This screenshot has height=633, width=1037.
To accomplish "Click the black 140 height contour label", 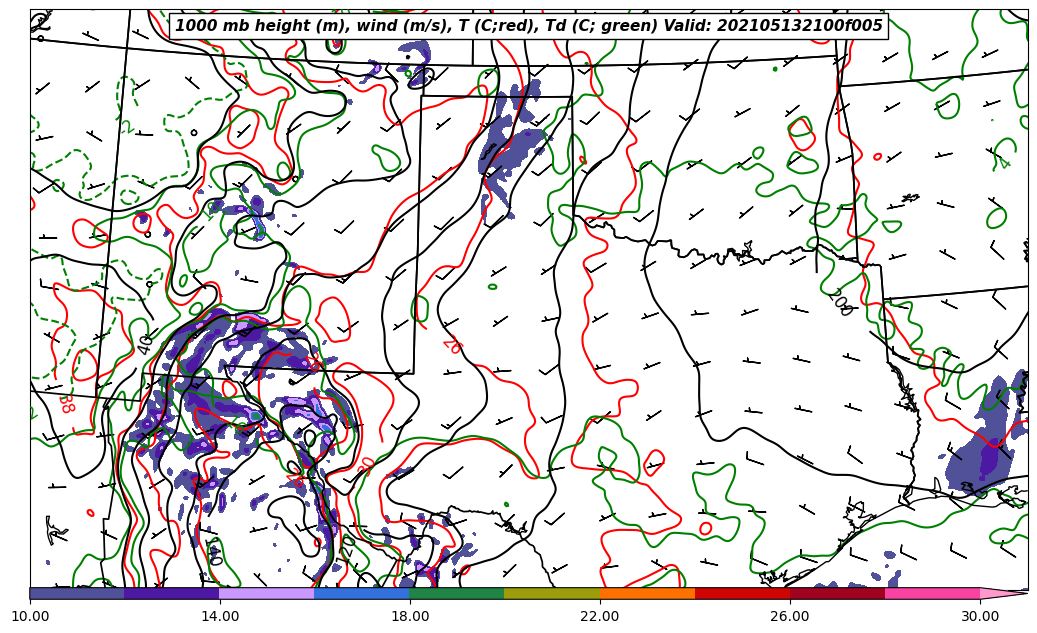I will click(x=215, y=552).
